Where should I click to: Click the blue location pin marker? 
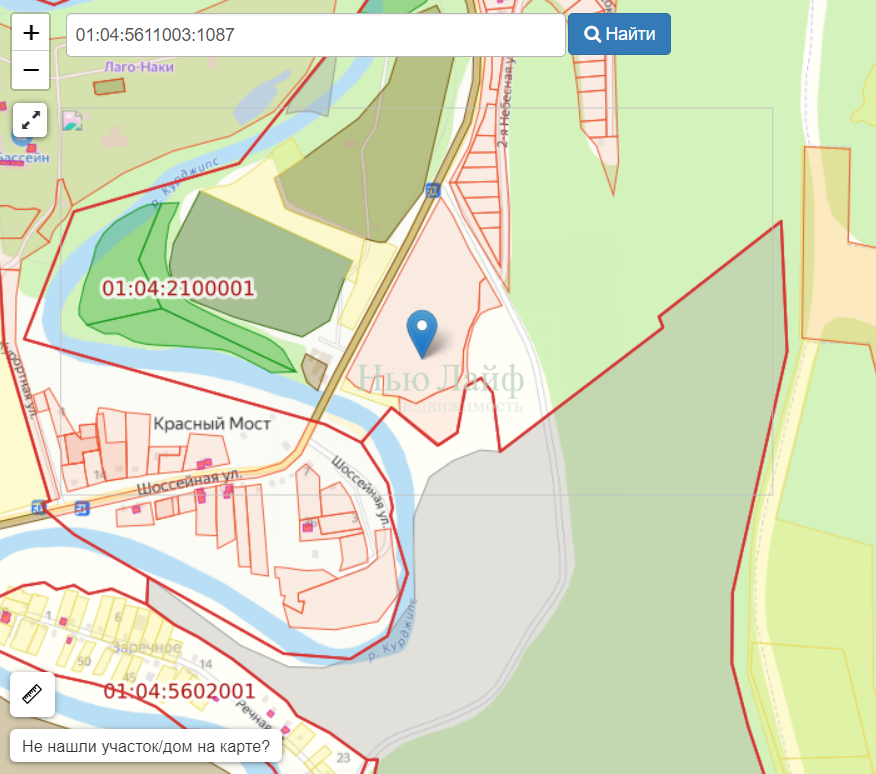tap(424, 333)
